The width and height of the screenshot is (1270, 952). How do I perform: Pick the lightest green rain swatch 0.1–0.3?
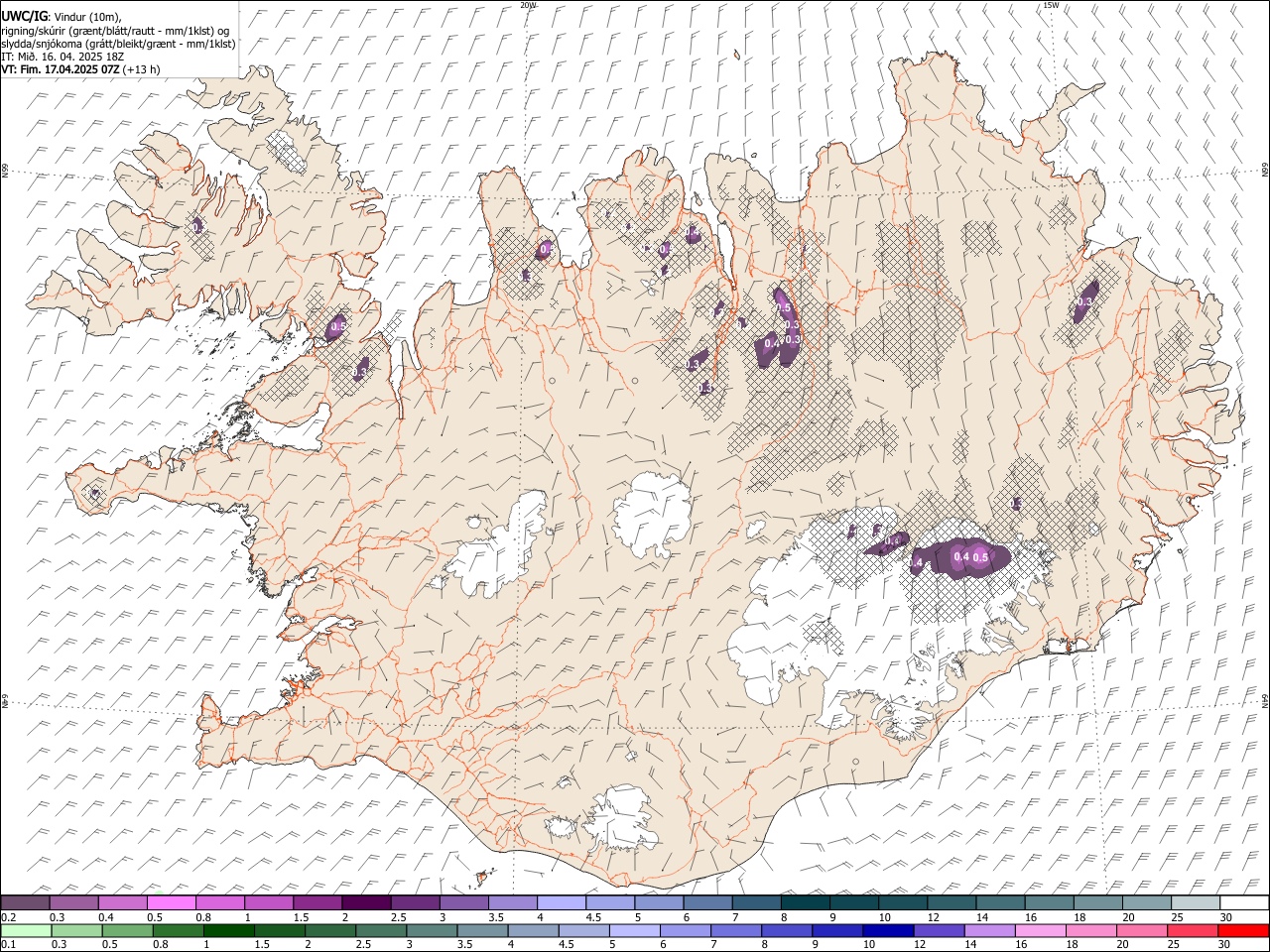coord(26,931)
